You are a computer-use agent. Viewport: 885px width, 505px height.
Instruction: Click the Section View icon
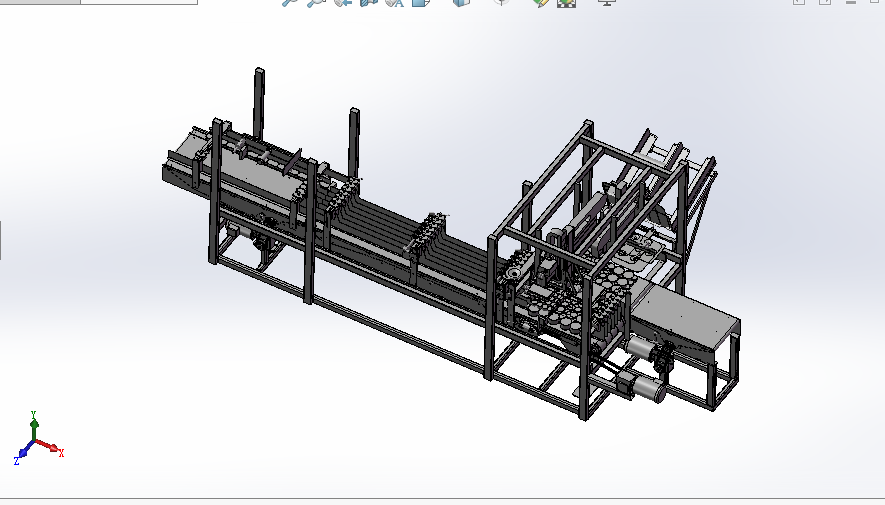369,2
